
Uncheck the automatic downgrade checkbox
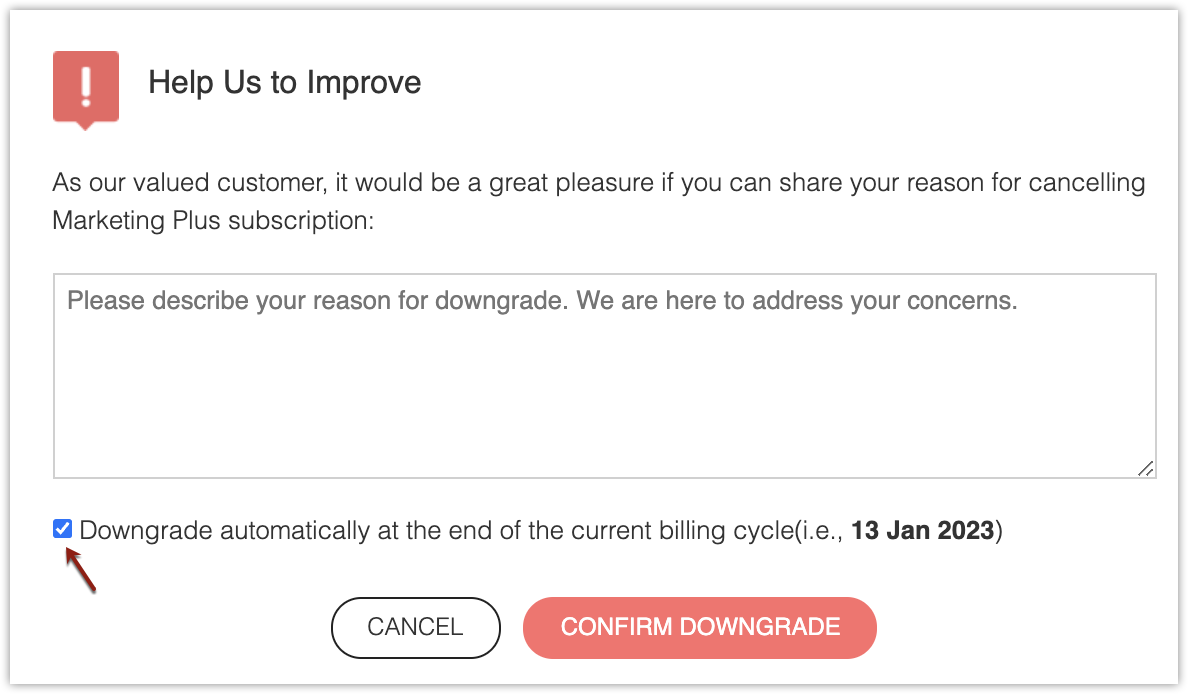[63, 530]
